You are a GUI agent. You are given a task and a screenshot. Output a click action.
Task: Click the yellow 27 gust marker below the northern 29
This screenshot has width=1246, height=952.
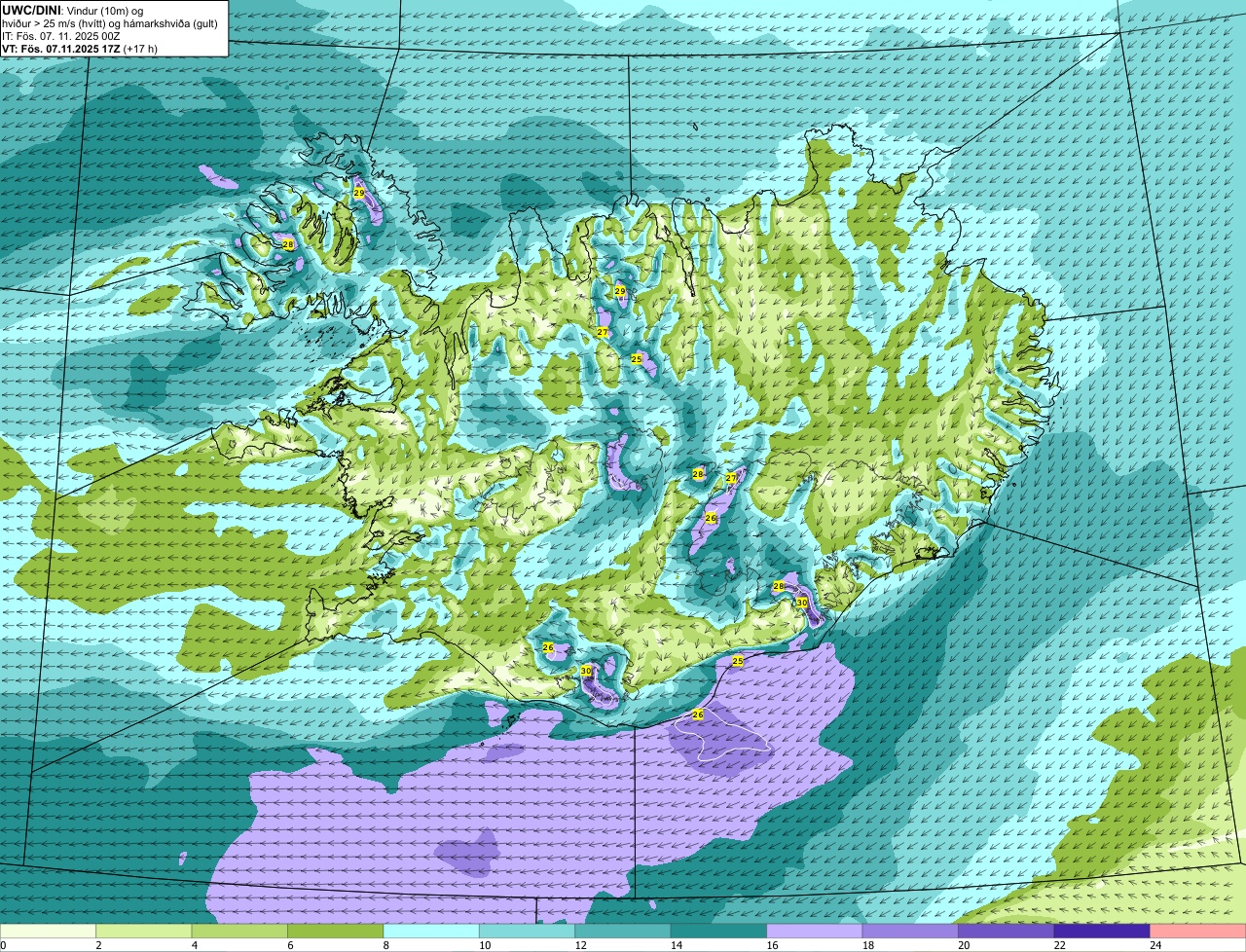click(x=603, y=333)
